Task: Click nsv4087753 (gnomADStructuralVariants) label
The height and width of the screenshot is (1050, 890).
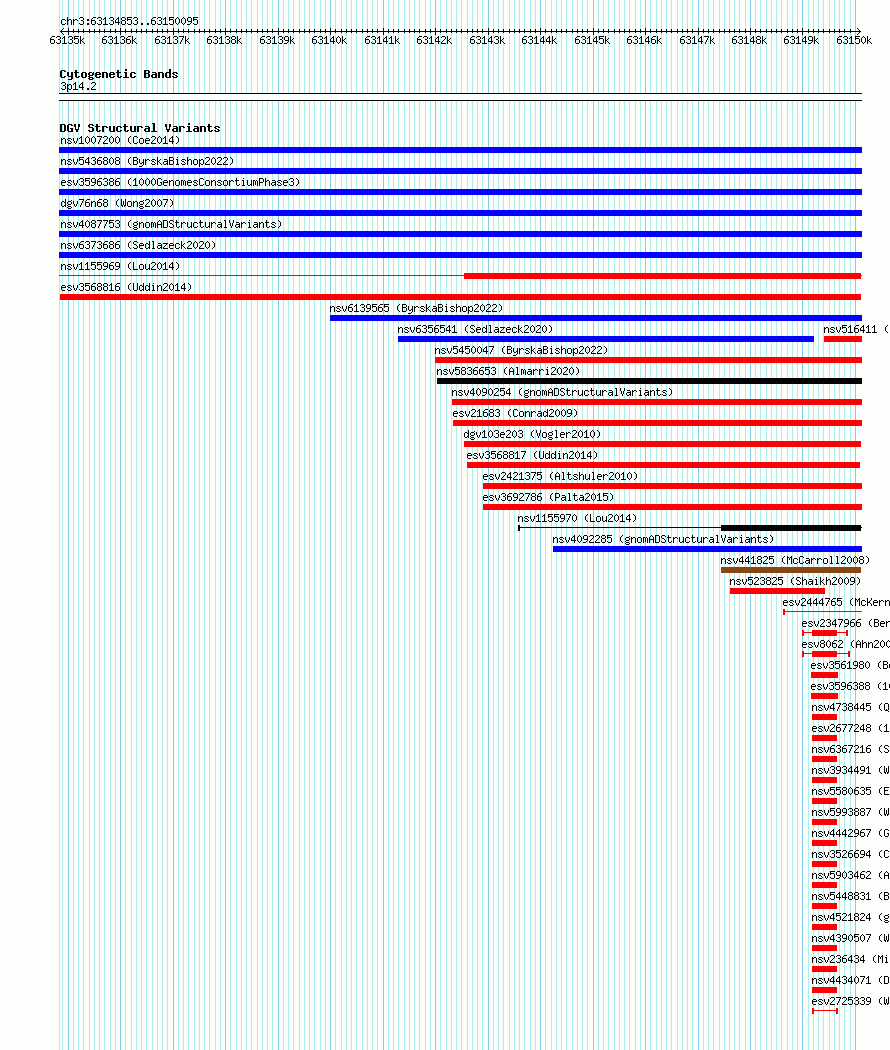Action: pyautogui.click(x=171, y=224)
